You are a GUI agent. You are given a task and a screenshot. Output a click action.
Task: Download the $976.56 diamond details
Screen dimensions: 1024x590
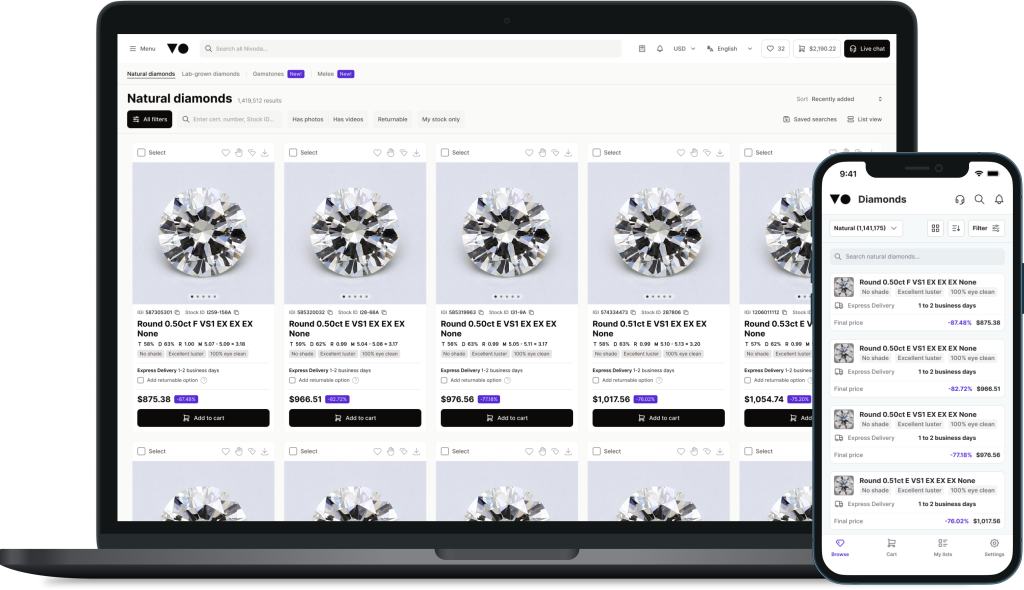coord(568,152)
